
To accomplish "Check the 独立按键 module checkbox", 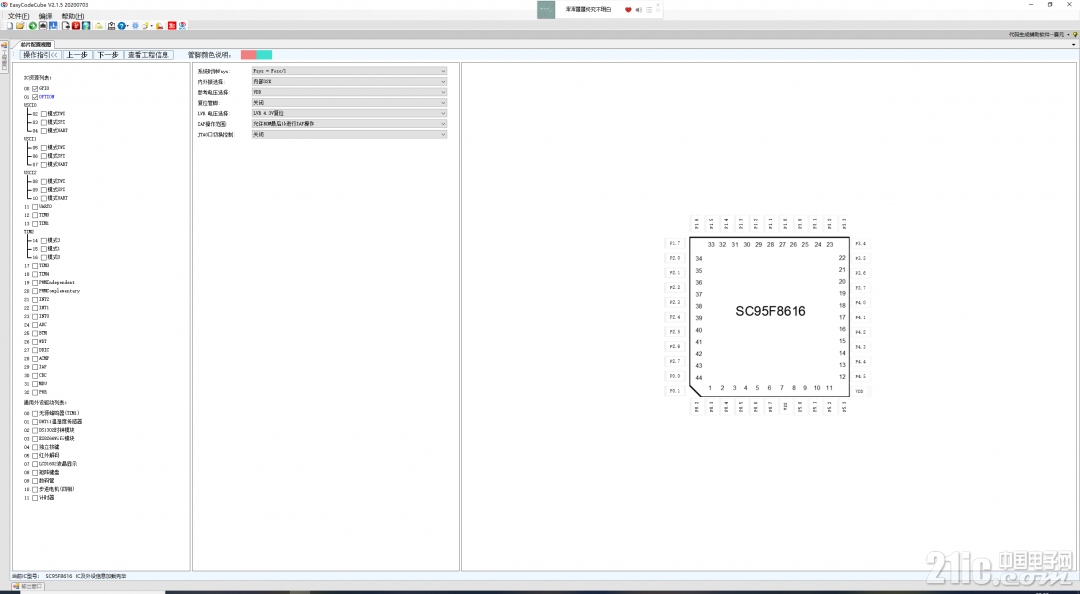I will click(x=35, y=447).
